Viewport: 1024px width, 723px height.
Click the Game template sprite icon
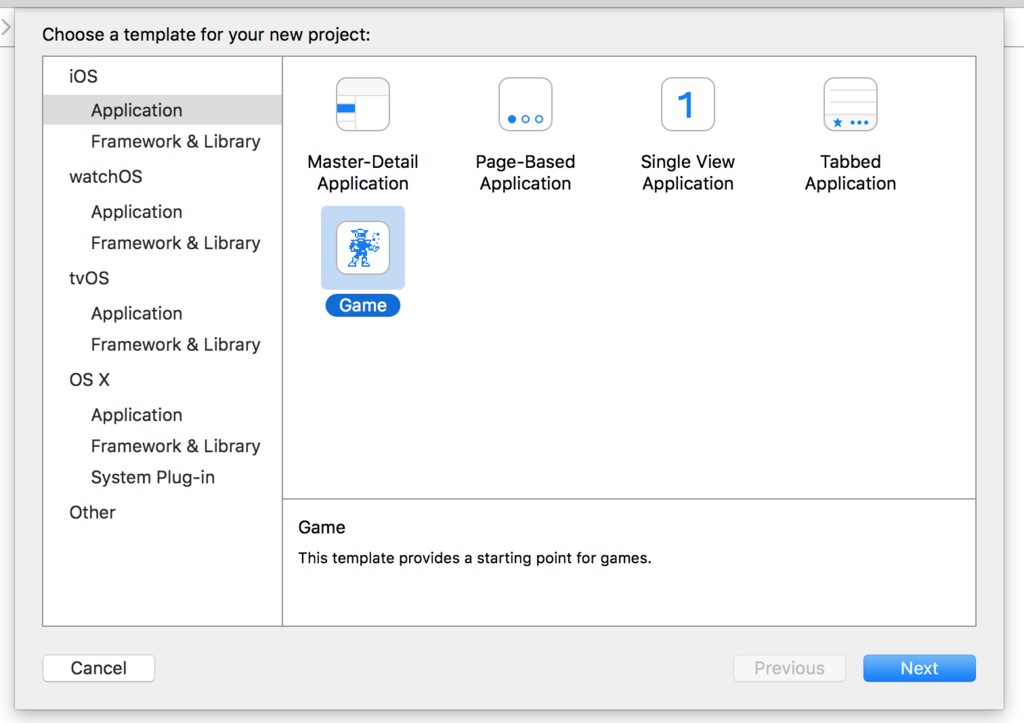362,248
